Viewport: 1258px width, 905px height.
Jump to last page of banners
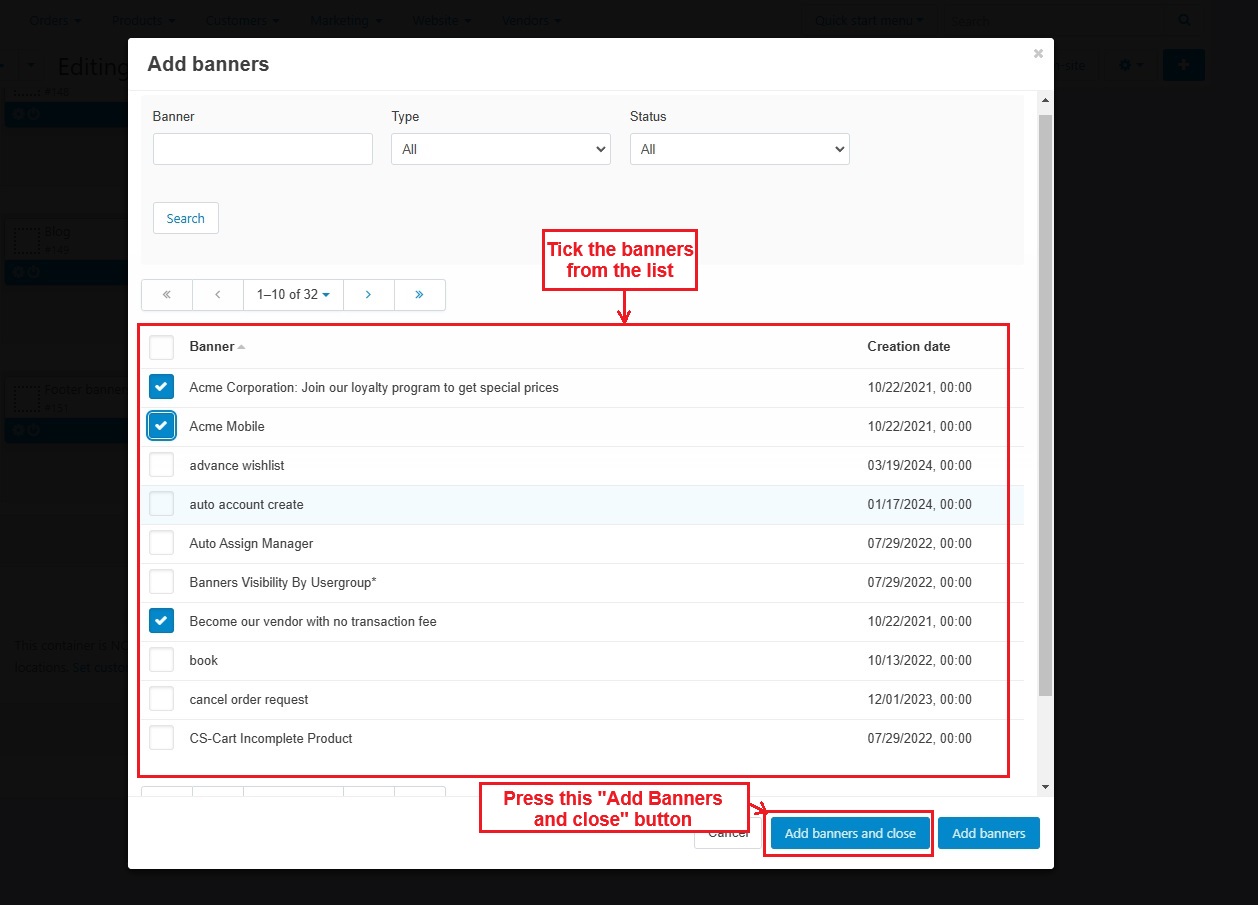tap(419, 295)
